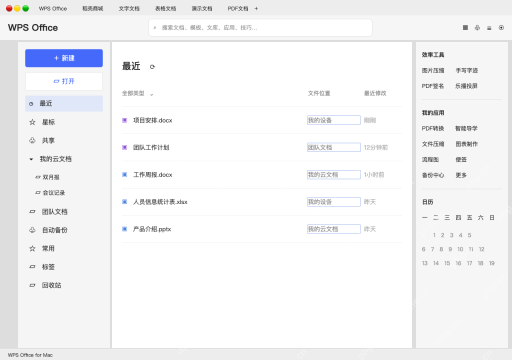Open the PDF签名 tool

coord(433,86)
